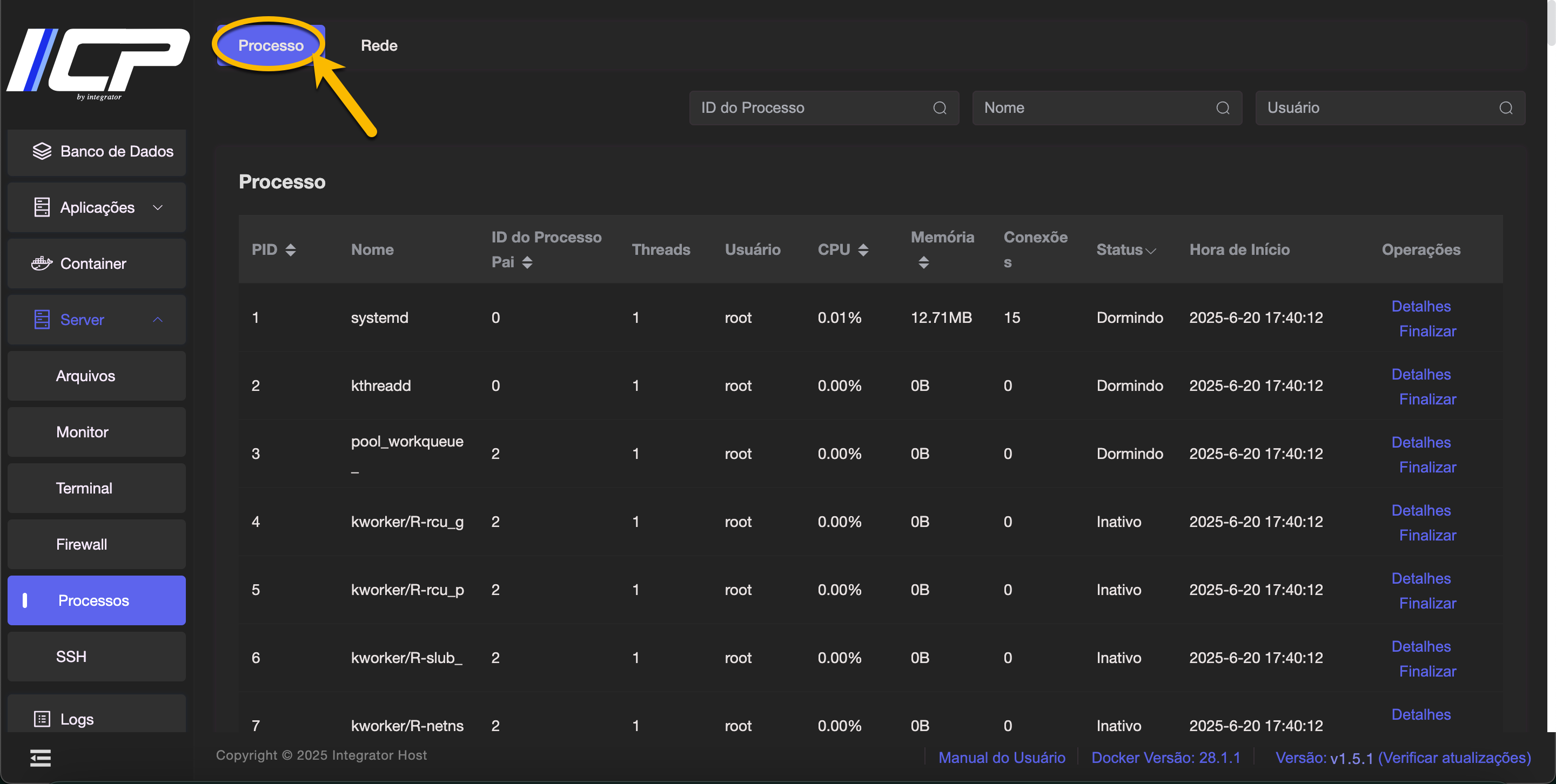
Task: Sort table by PID column arrows
Action: [291, 250]
